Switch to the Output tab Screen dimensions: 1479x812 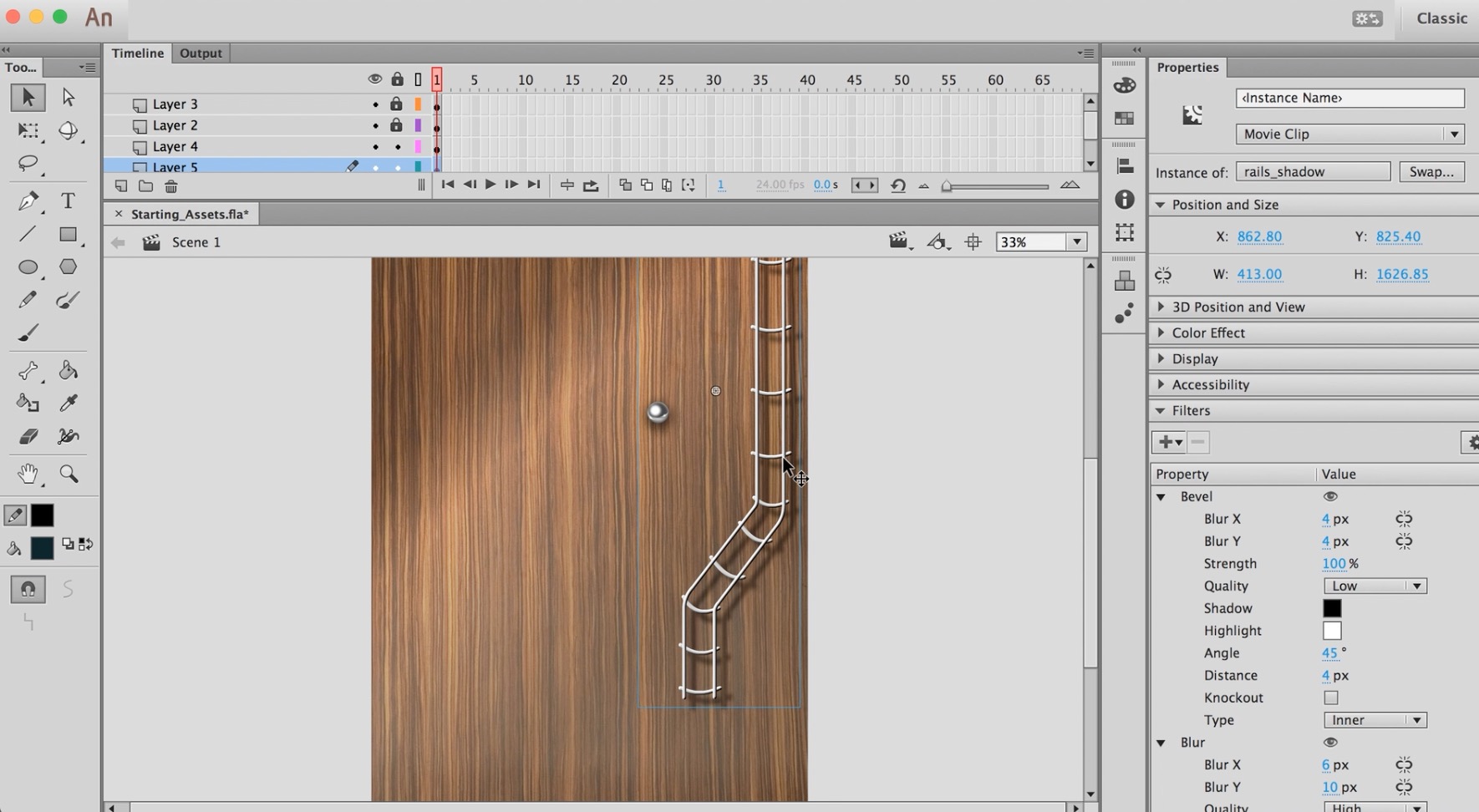[201, 53]
